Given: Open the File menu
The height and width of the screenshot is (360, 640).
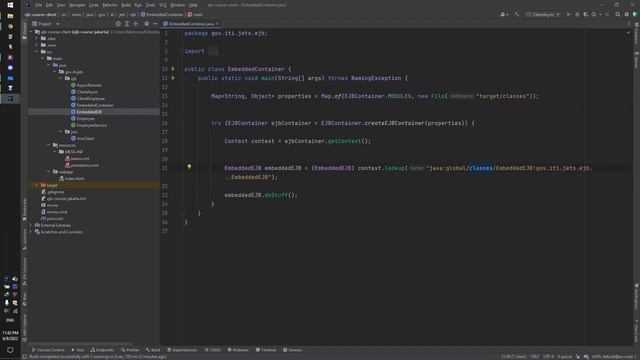Looking at the screenshot, I should pyautogui.click(x=38, y=5).
